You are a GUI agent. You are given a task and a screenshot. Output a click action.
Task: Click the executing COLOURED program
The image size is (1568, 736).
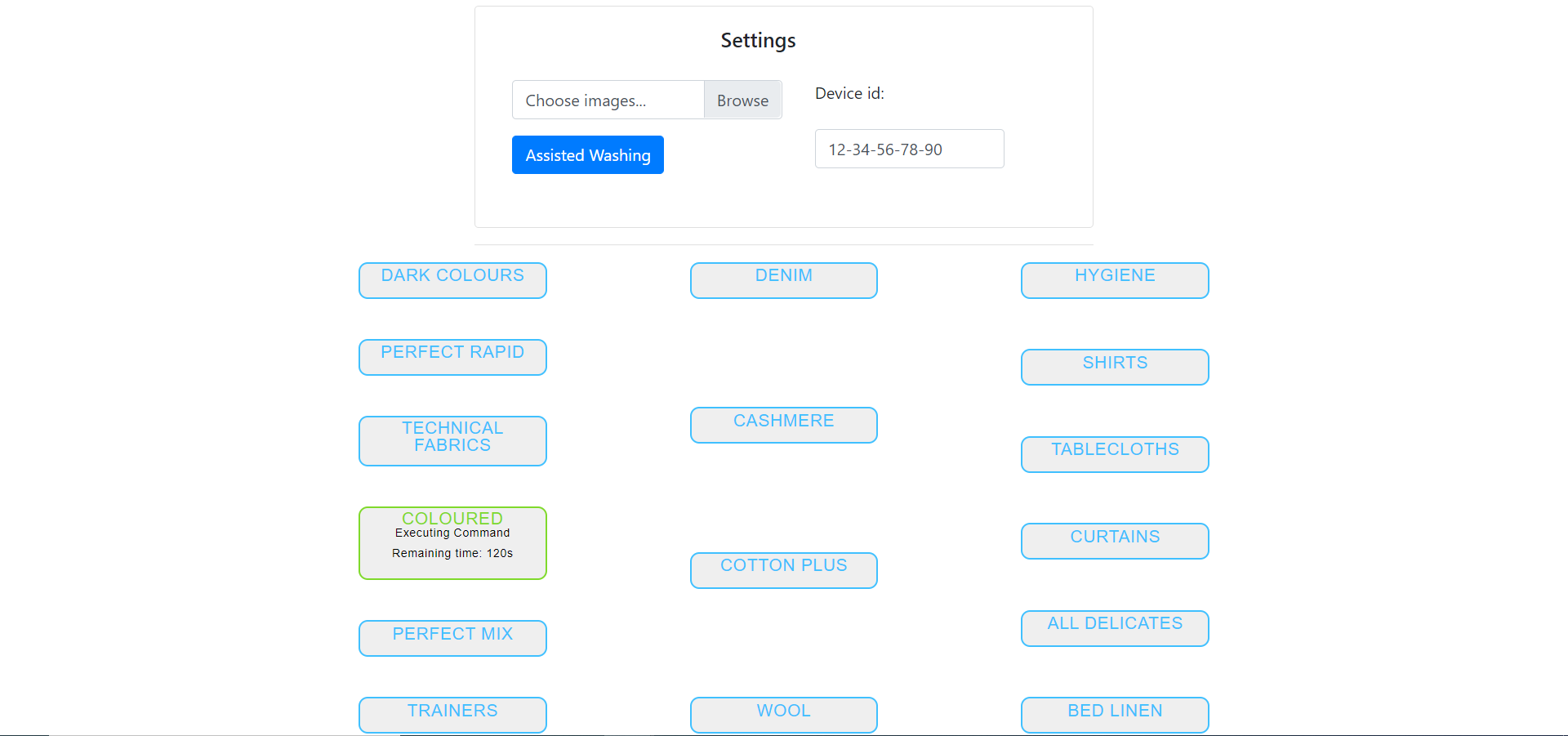pyautogui.click(x=452, y=542)
